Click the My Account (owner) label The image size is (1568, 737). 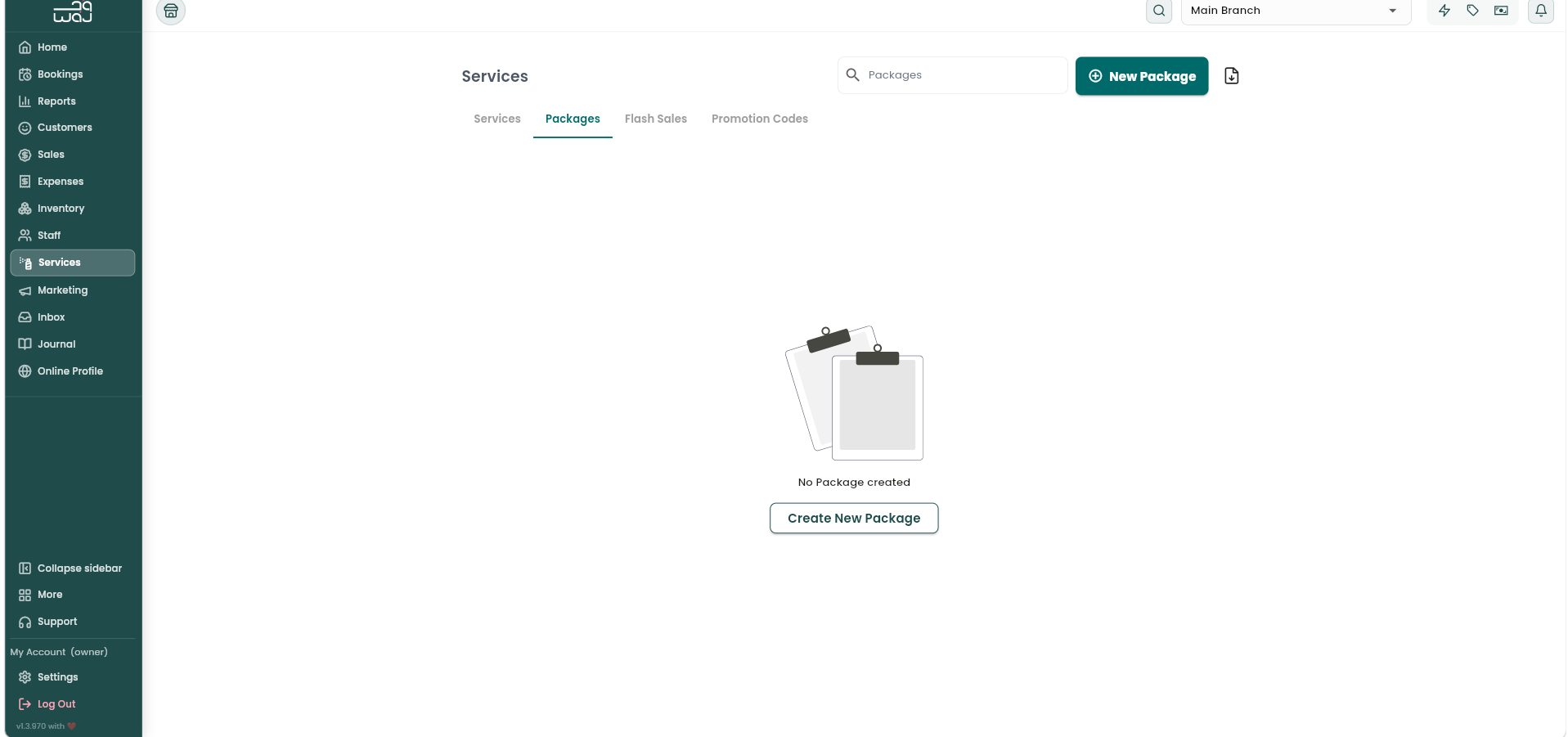click(x=59, y=652)
